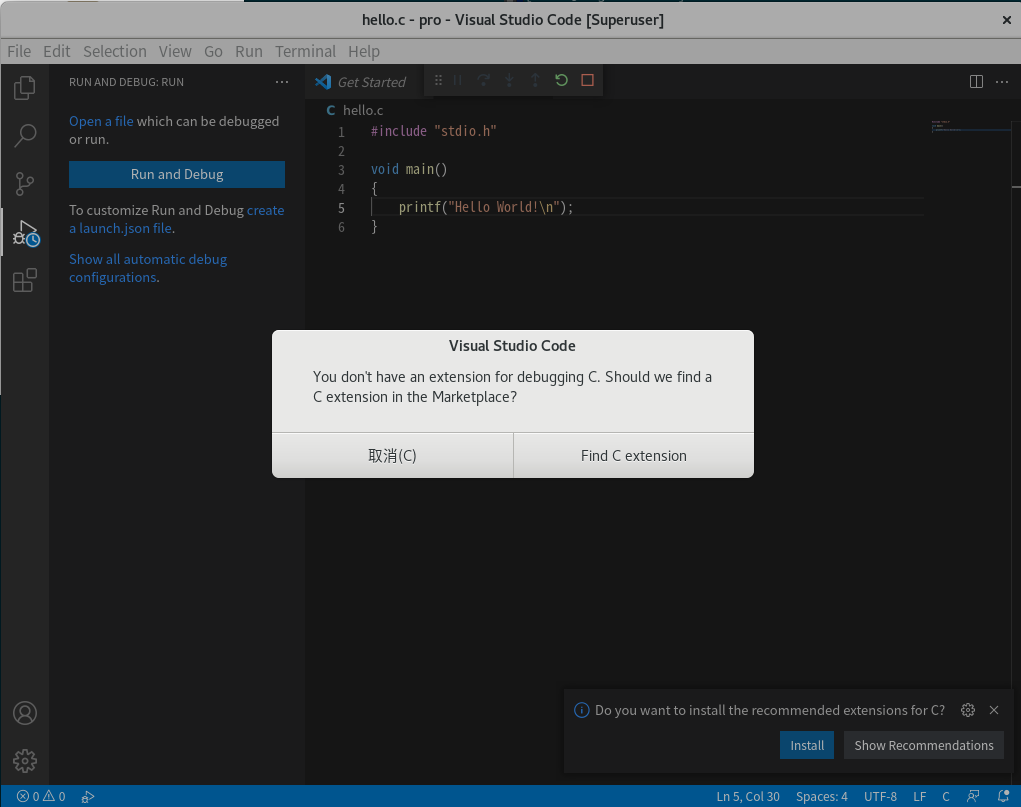Image resolution: width=1021 pixels, height=807 pixels.
Task: Open the Help menu
Action: [x=364, y=51]
